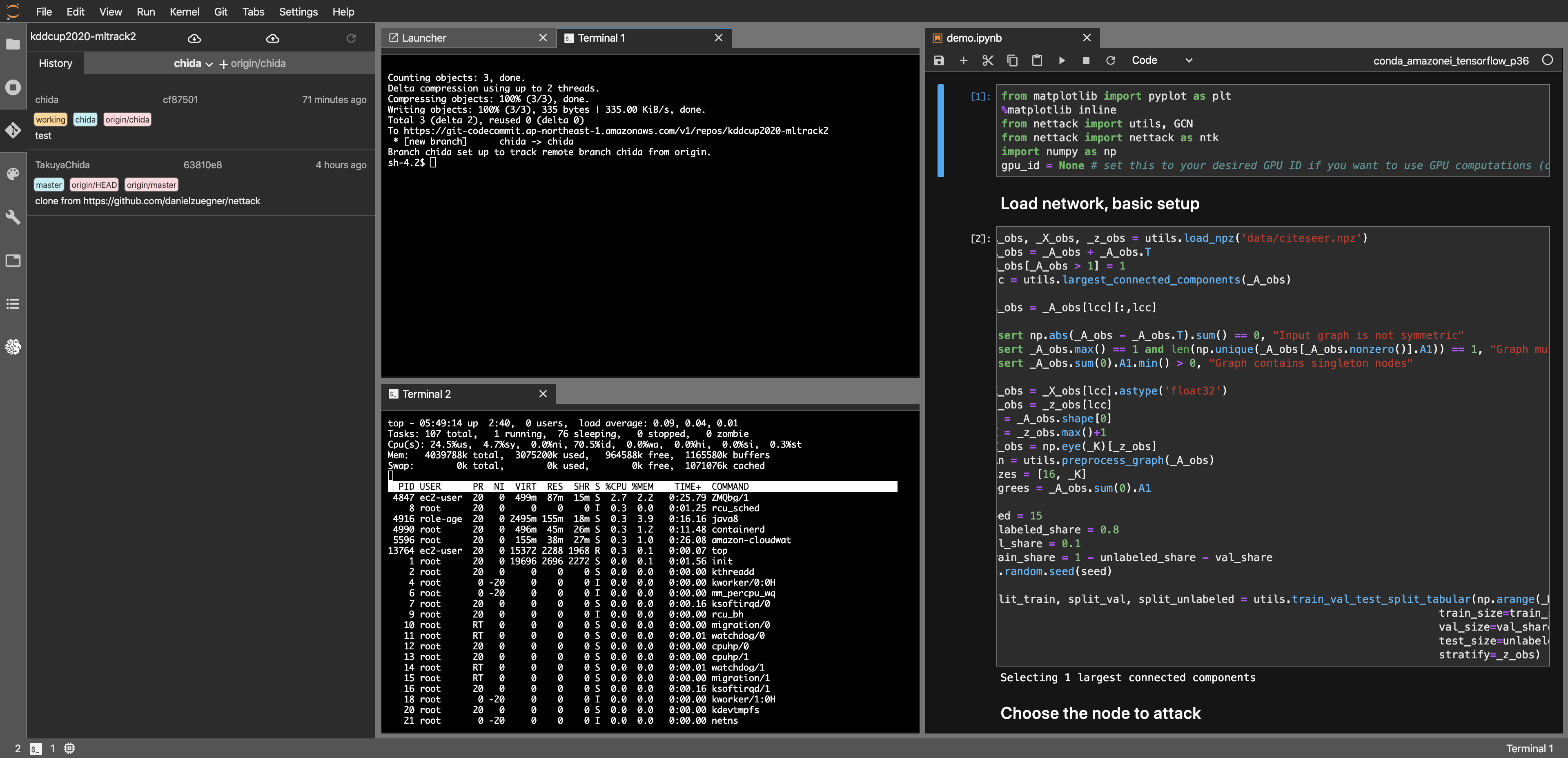Screen dimensions: 1568x758
Task: Refresh the git repository panel
Action: tap(351, 38)
